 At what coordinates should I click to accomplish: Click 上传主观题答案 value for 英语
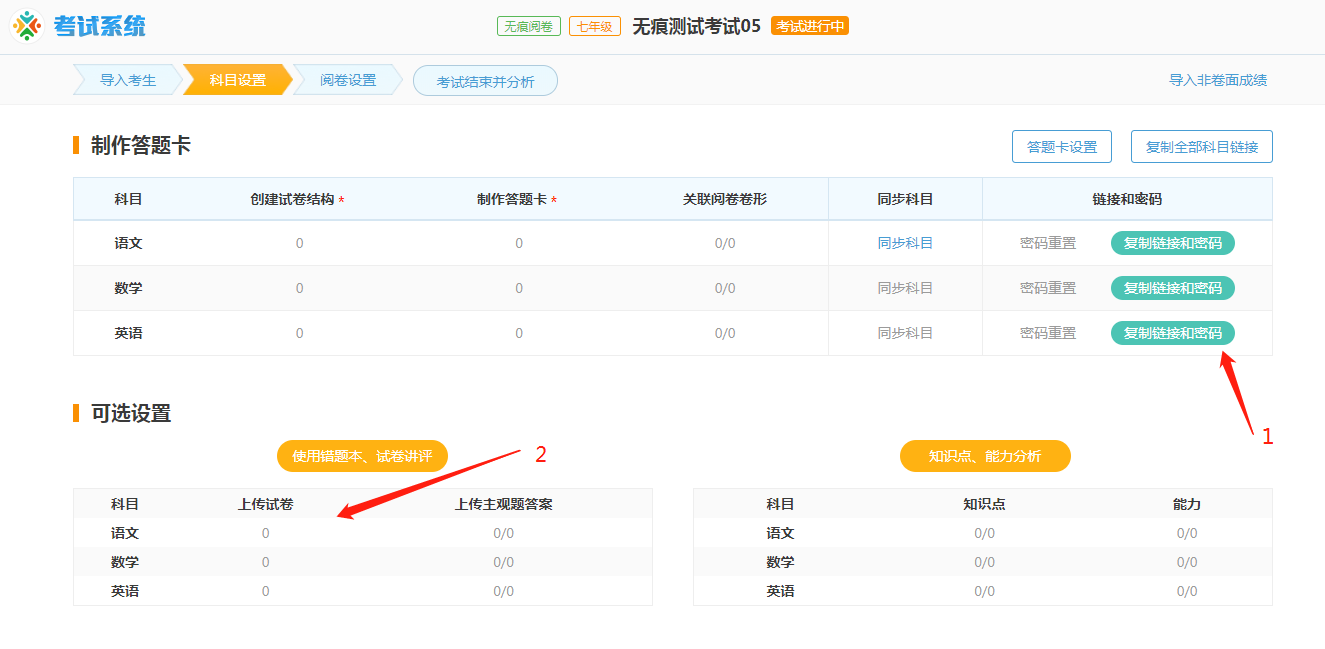504,591
